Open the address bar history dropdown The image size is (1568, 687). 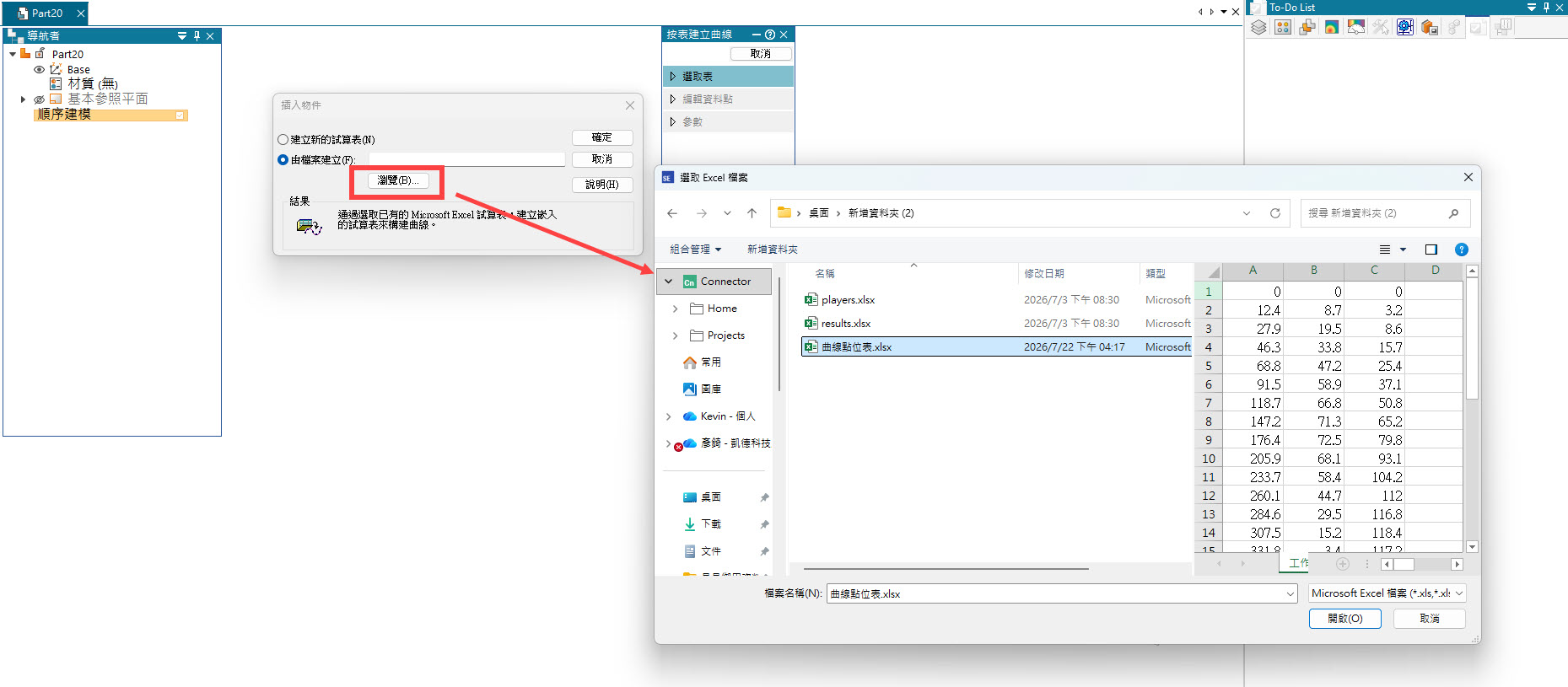[x=1247, y=213]
